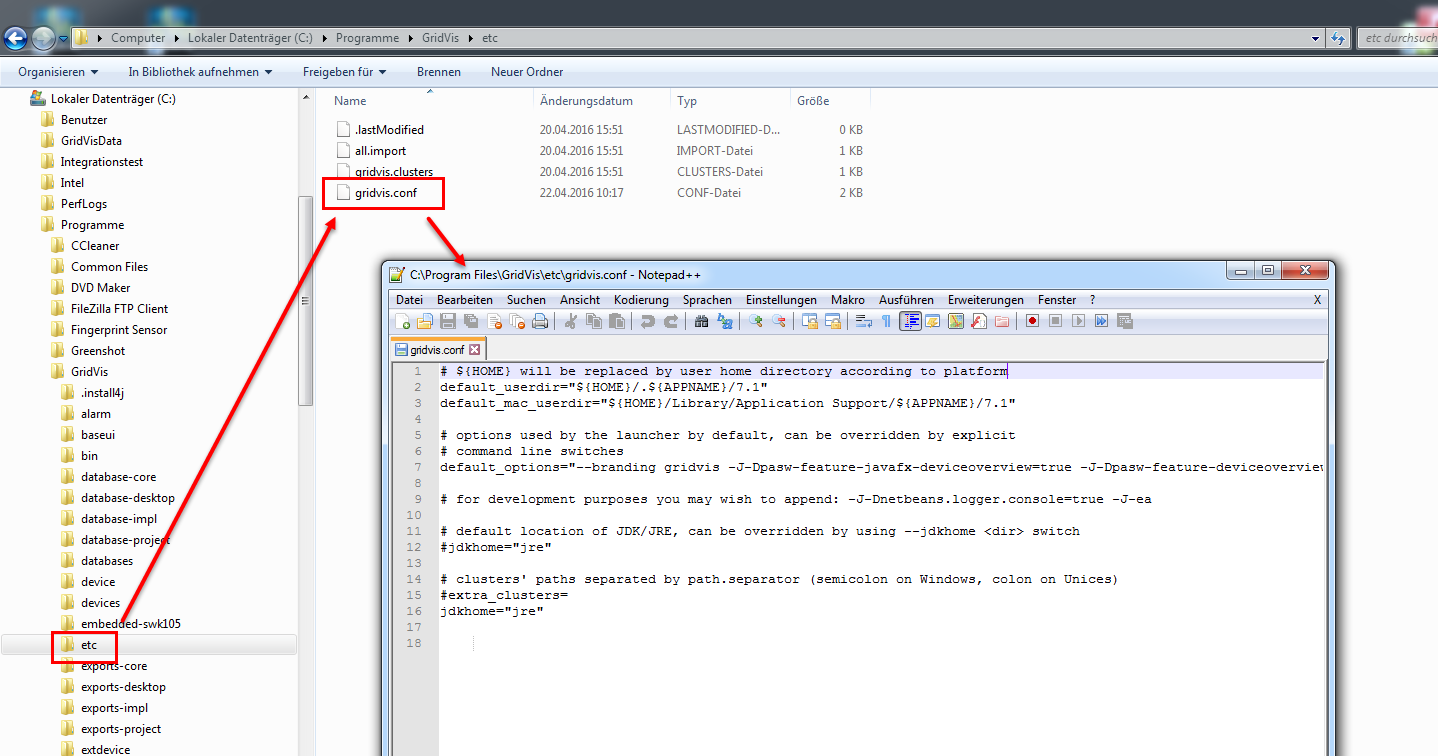The width and height of the screenshot is (1438, 756).
Task: Click the Save file icon in Notepad++ toolbar
Action: 448,321
